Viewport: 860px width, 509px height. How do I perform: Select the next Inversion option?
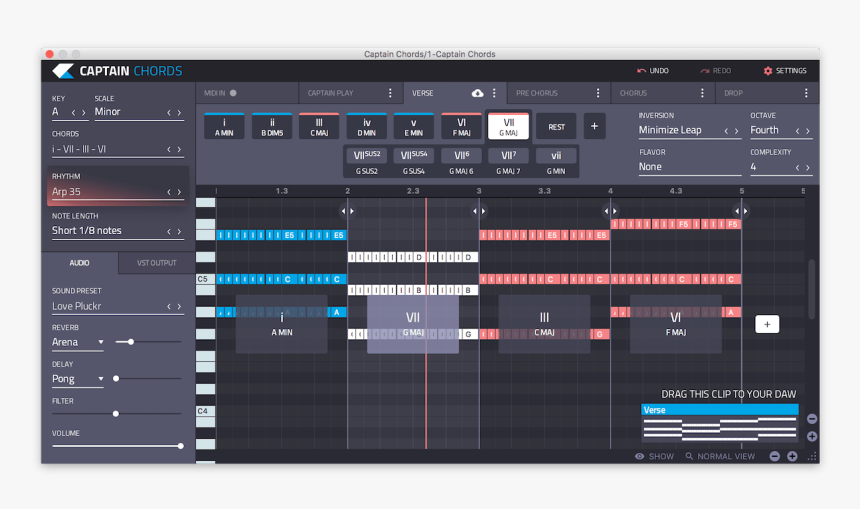[736, 131]
